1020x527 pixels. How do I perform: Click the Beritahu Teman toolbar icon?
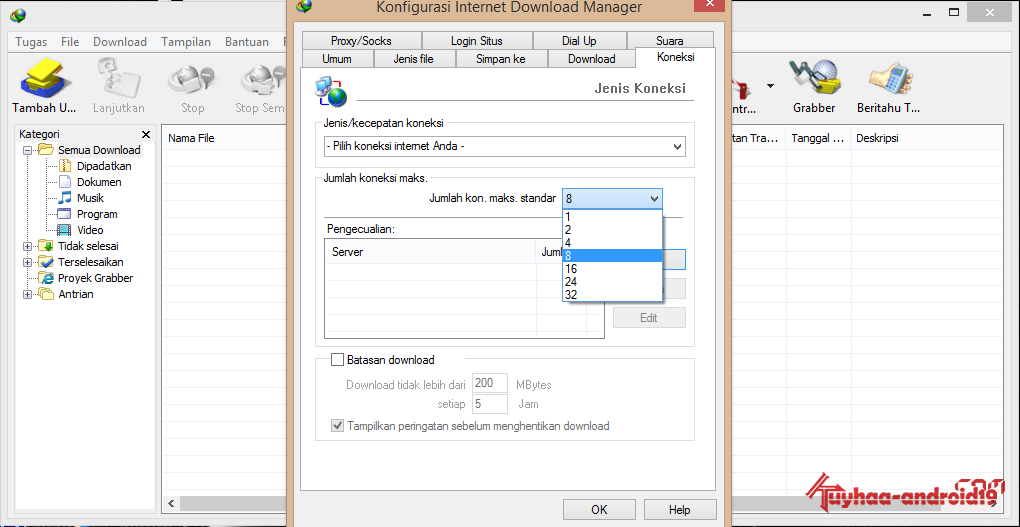(889, 79)
